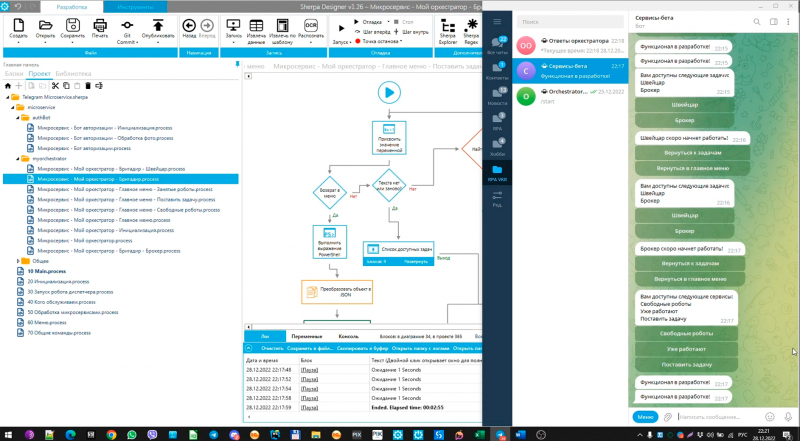Select 60 Меню.process file

[x=47, y=323]
